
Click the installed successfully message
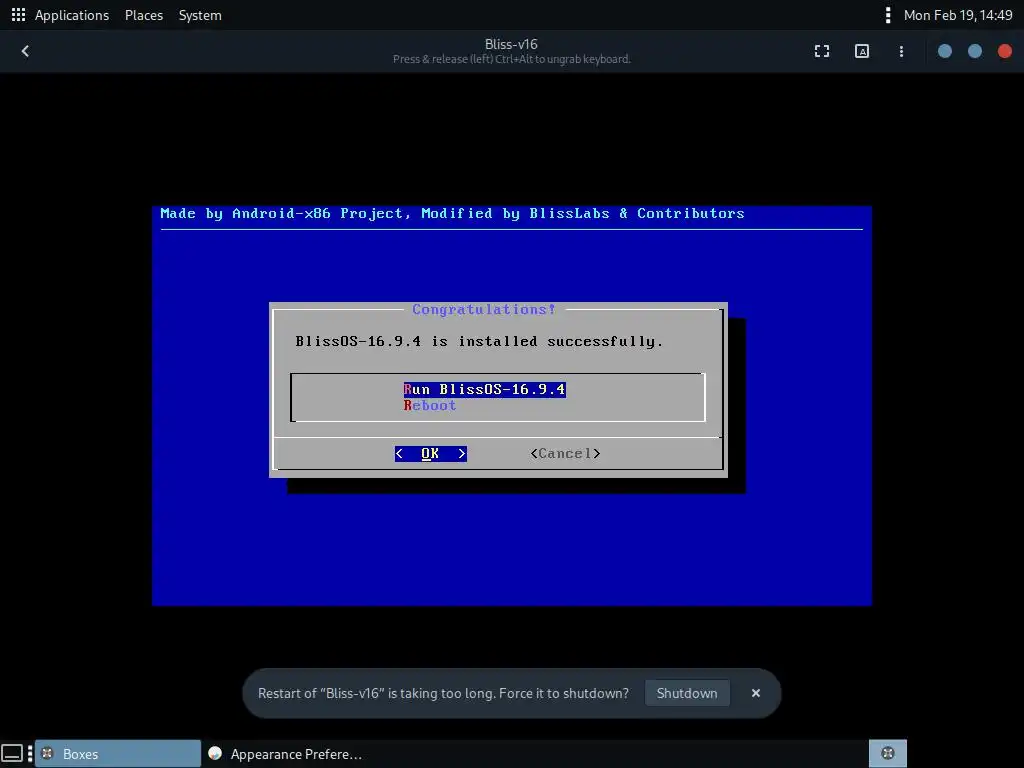[479, 342]
